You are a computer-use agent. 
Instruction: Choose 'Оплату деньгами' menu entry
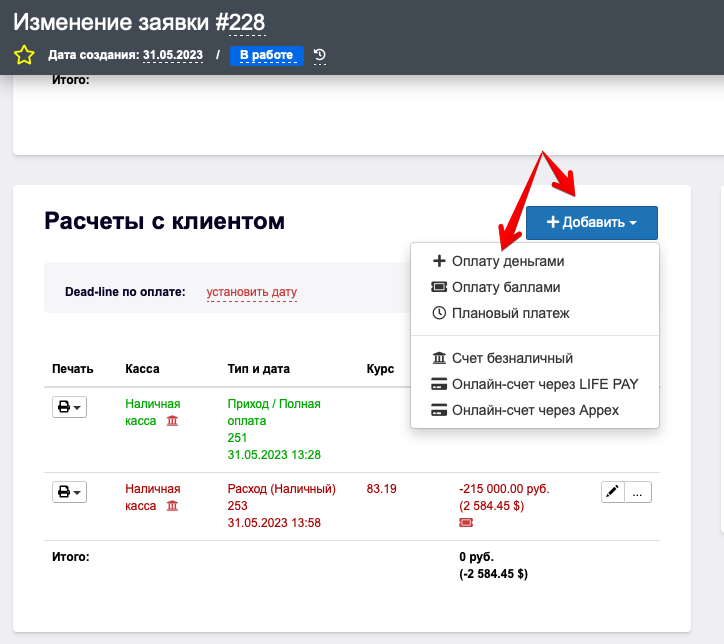(x=535, y=261)
